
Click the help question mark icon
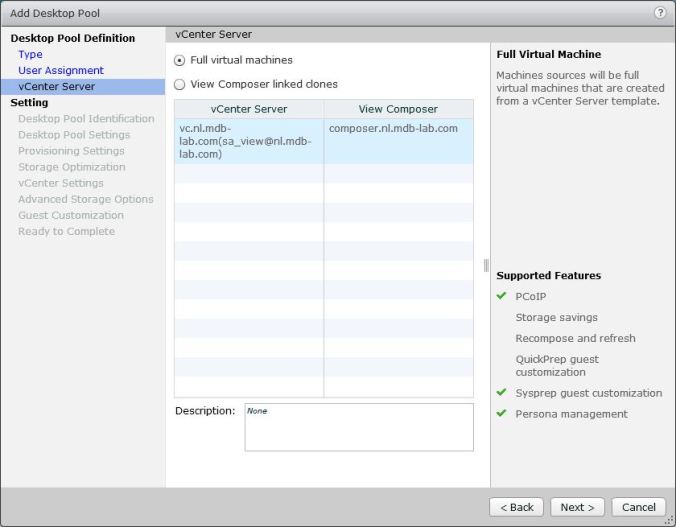point(660,12)
